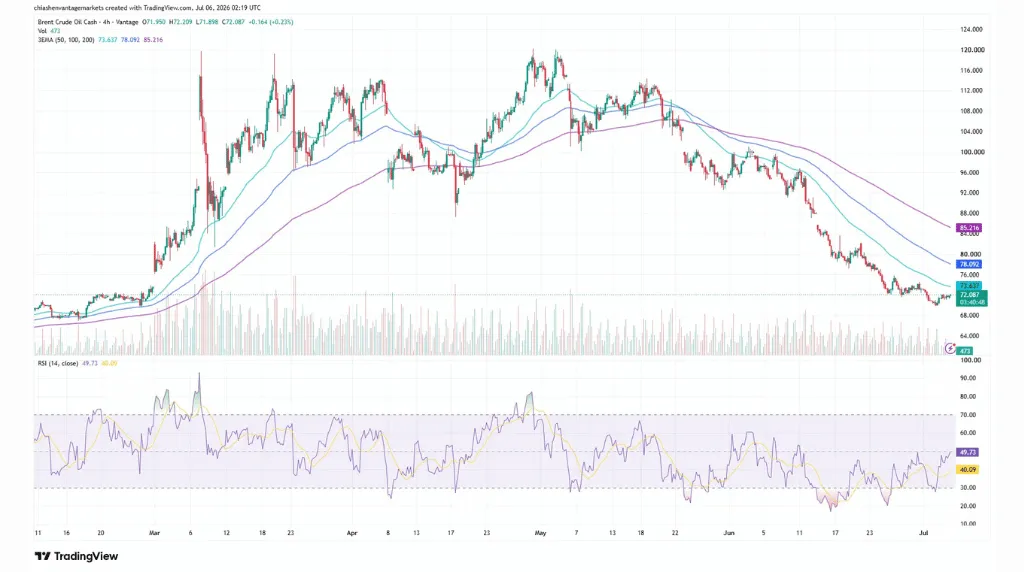
Task: Click the purple 85.216 EMA price label
Action: point(969,228)
